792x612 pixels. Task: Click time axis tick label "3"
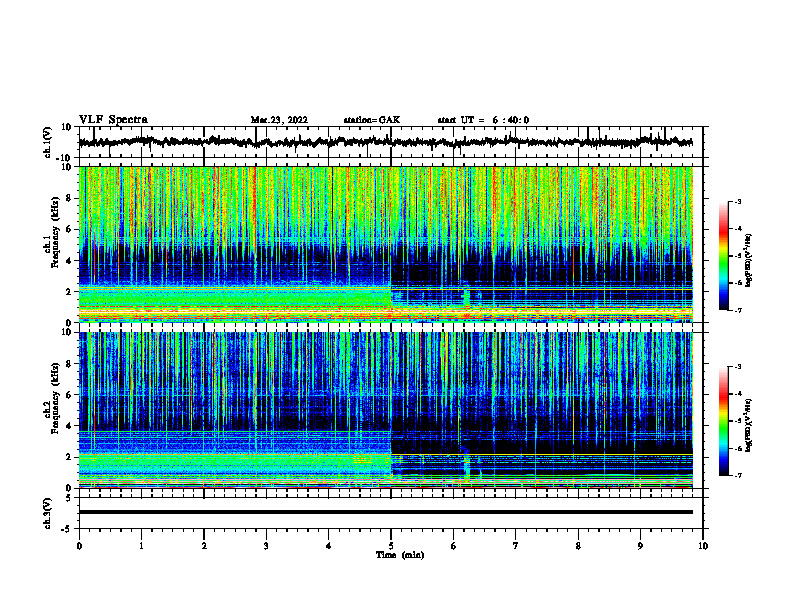click(266, 546)
